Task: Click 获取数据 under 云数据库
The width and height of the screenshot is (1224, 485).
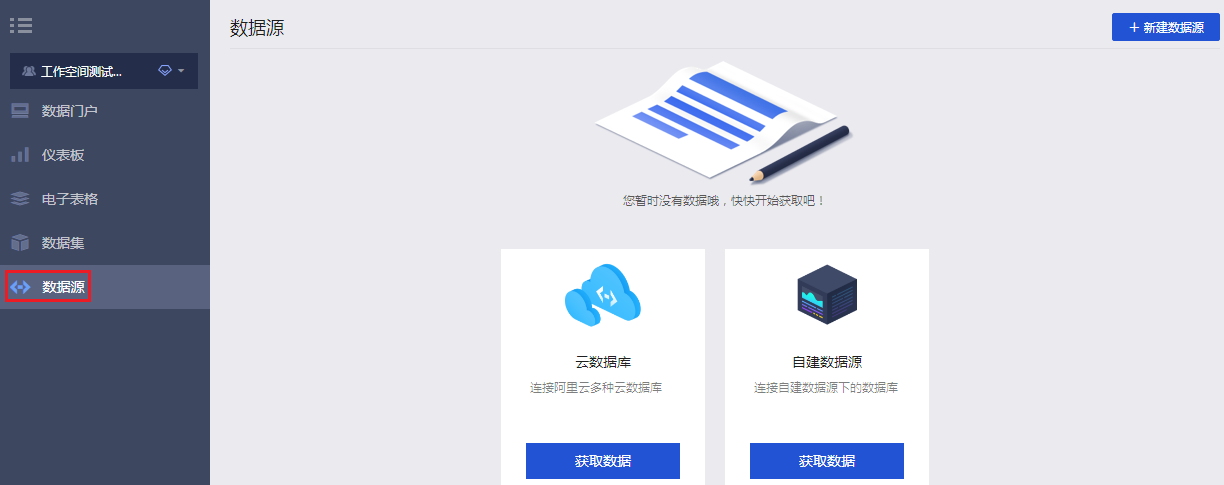Action: click(603, 461)
